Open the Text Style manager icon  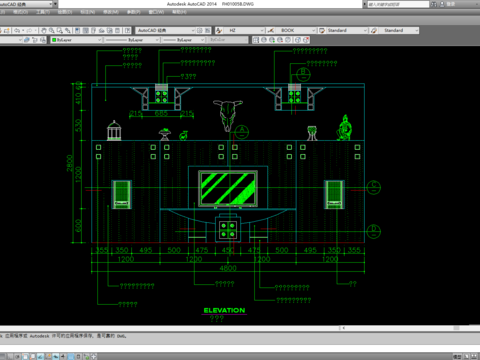[x=219, y=30]
